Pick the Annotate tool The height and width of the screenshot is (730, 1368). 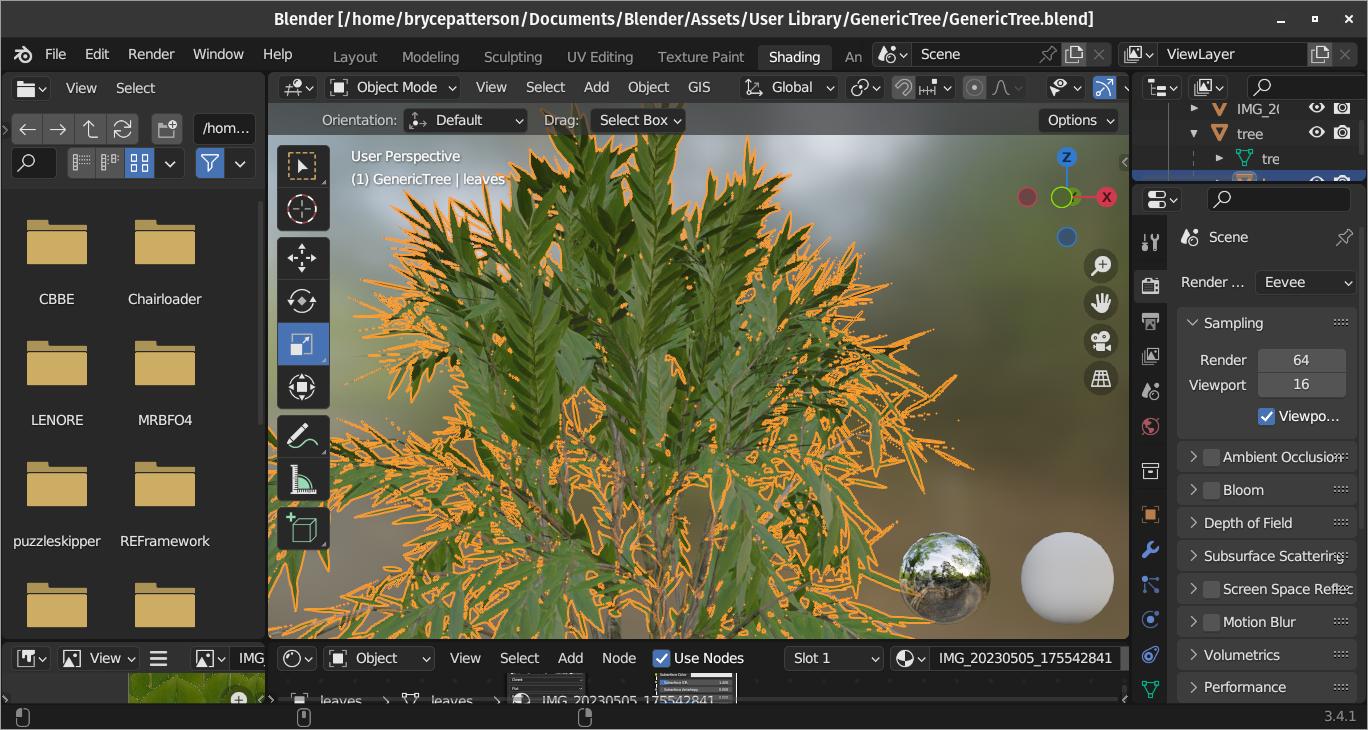pyautogui.click(x=302, y=436)
